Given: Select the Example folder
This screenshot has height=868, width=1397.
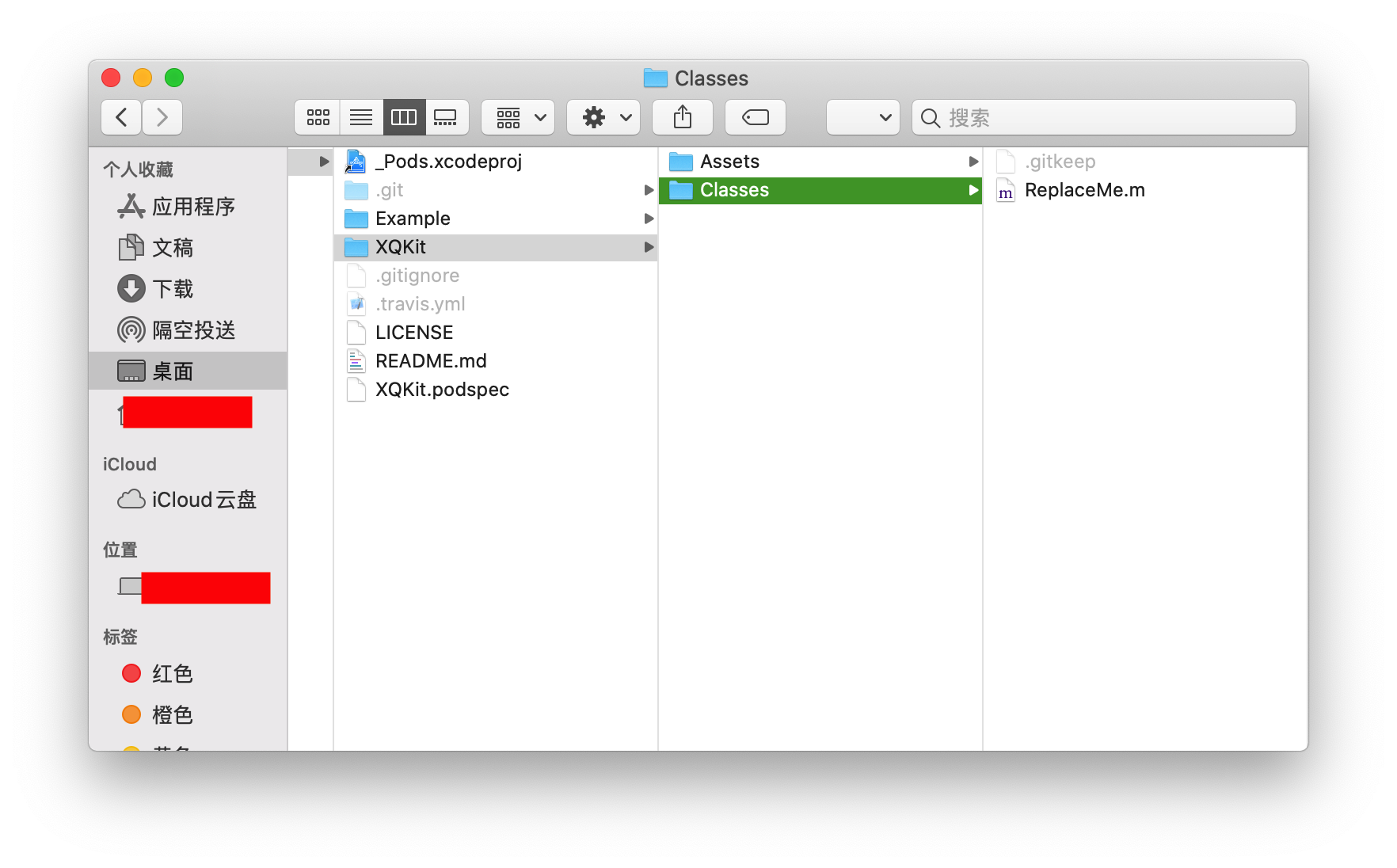Looking at the screenshot, I should point(496,219).
